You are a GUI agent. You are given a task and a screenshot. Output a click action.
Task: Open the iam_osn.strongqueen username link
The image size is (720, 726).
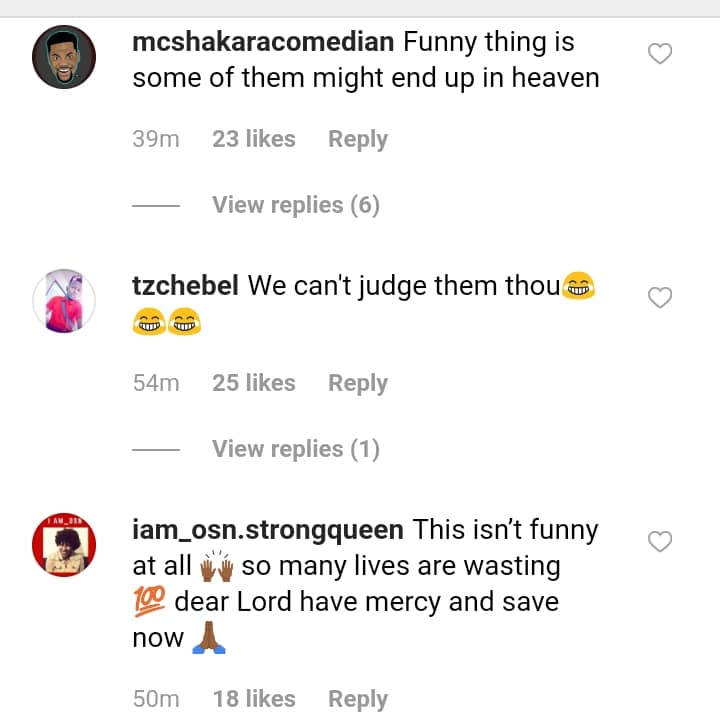coord(267,529)
